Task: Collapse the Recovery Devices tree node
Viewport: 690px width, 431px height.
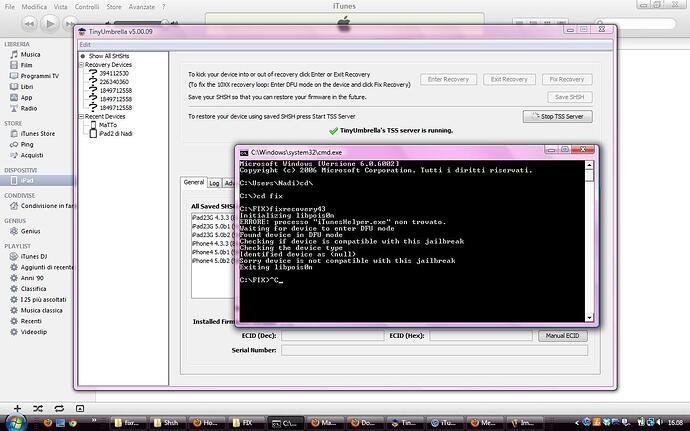Action: (x=82, y=64)
